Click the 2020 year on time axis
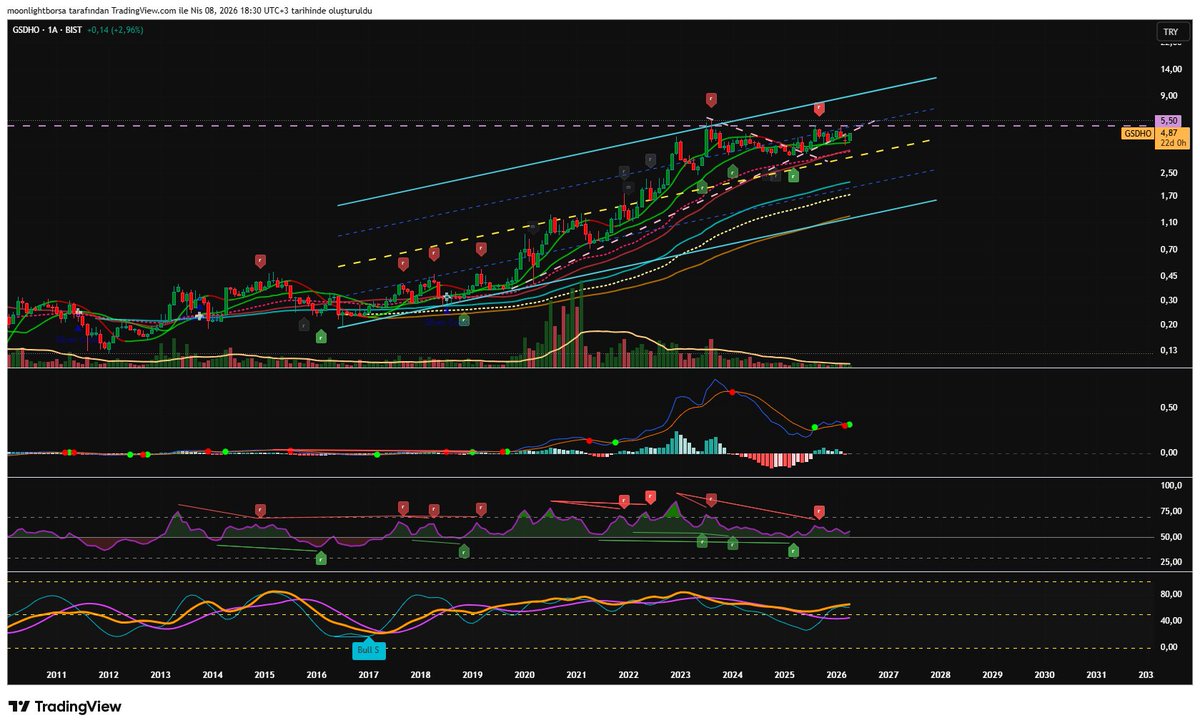Screen dimensions: 1200x728 point(524,676)
